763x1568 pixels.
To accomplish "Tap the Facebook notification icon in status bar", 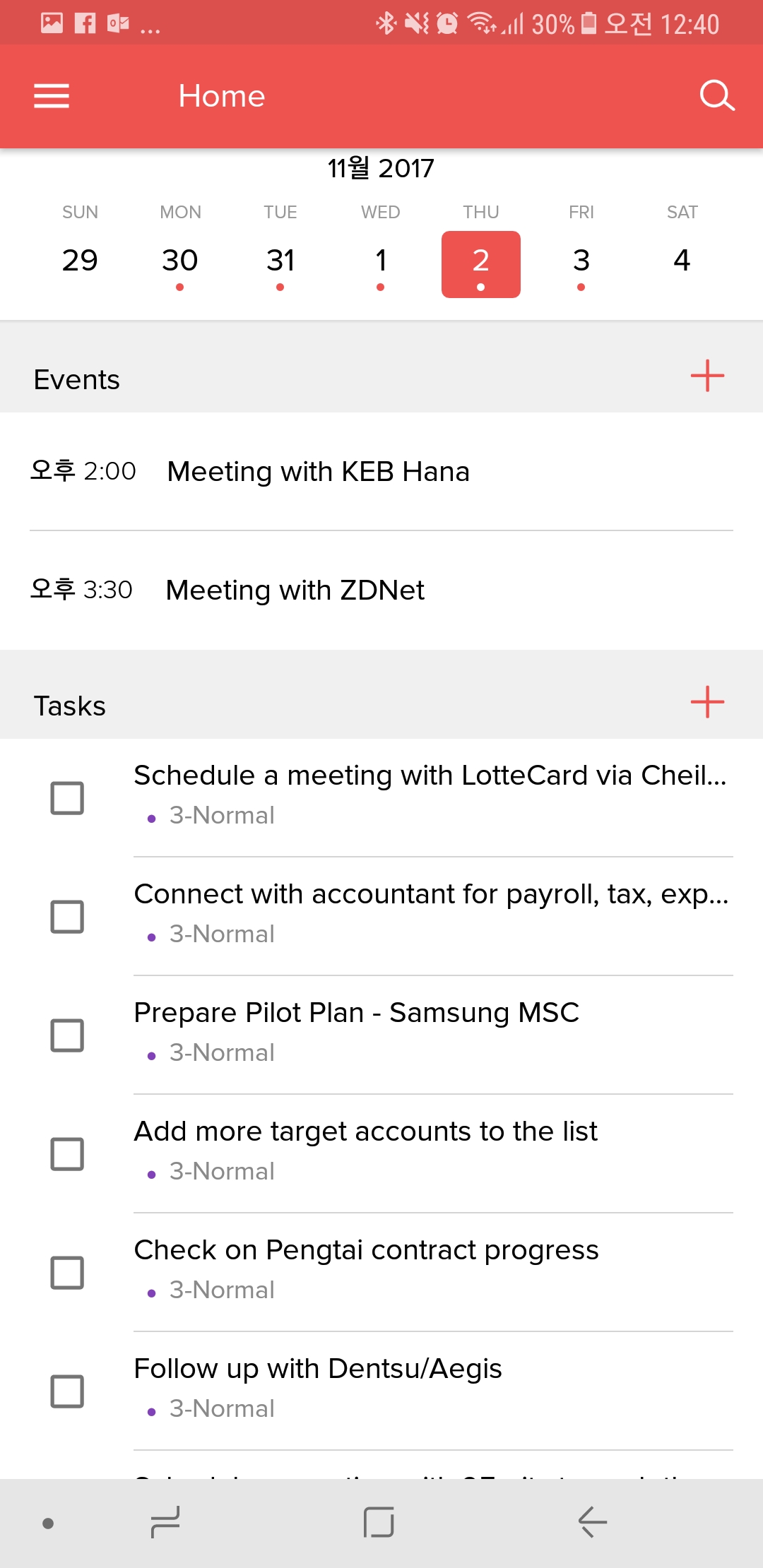I will tap(85, 23).
